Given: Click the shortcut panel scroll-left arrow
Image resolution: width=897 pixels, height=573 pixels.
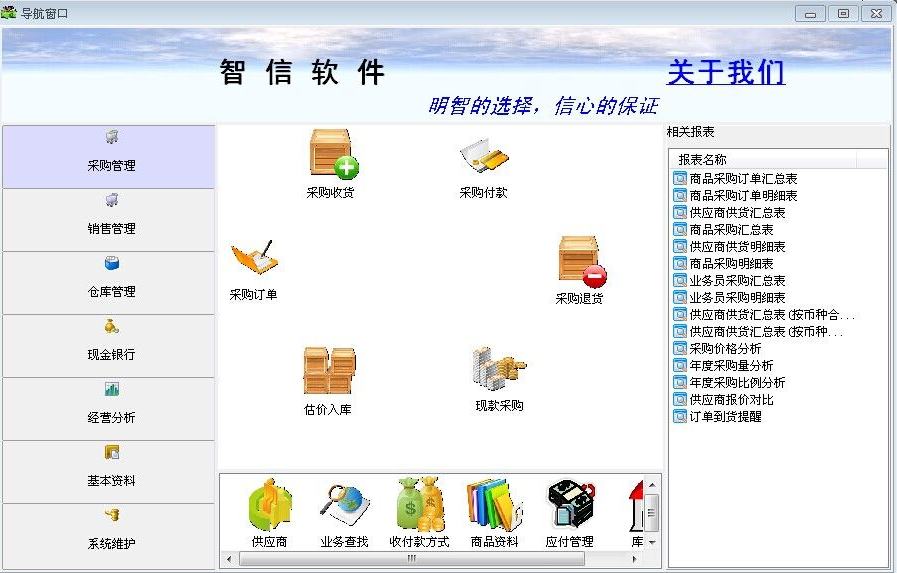Looking at the screenshot, I should coord(229,559).
